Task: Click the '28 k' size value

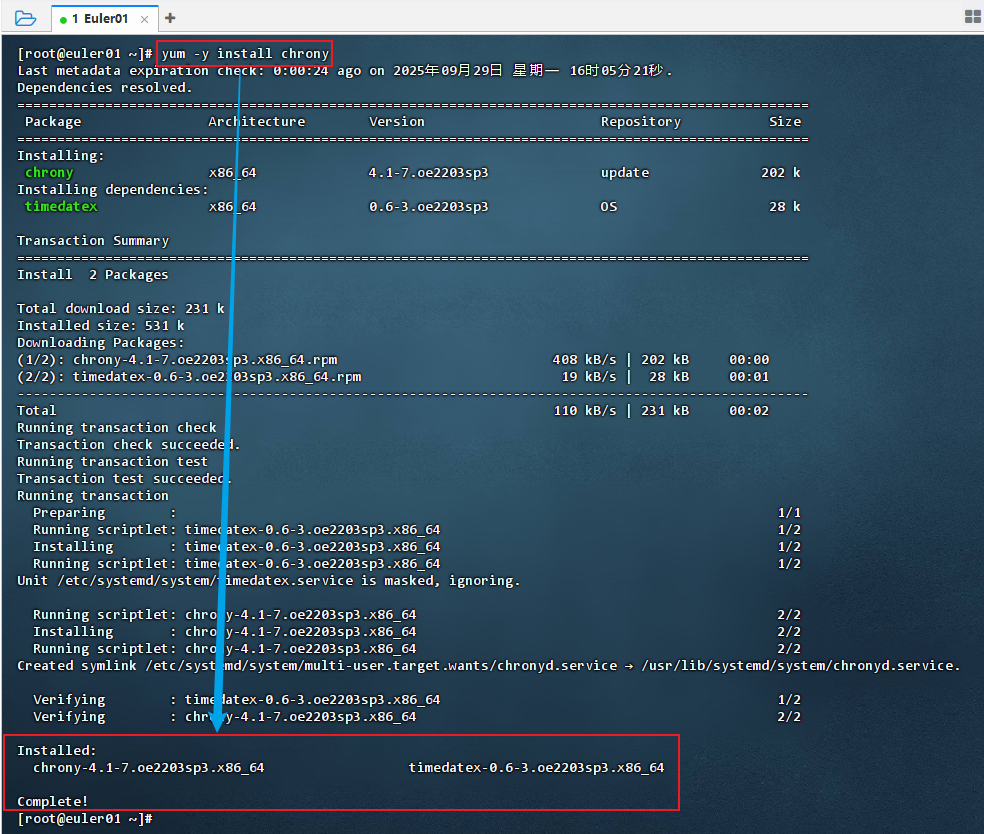Action: coord(785,206)
